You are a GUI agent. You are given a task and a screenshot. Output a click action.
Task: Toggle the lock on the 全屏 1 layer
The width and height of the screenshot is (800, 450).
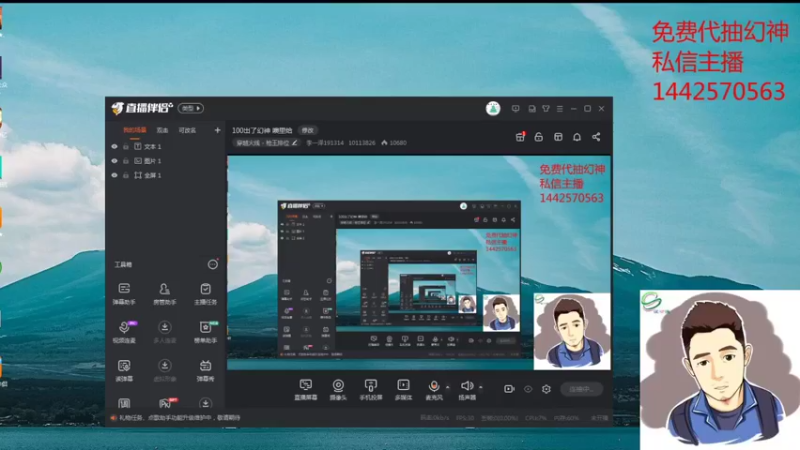click(126, 175)
